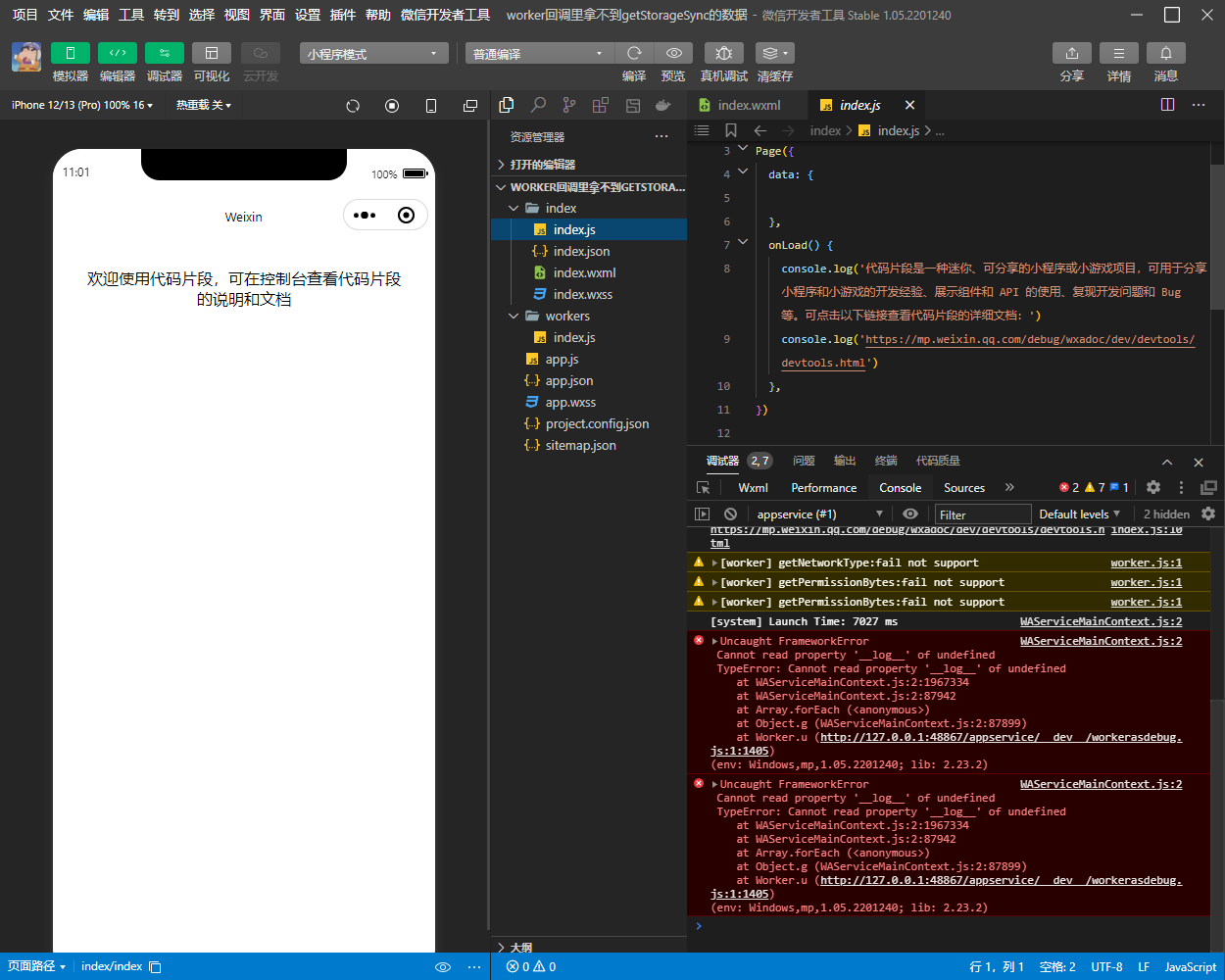Collapse the workers folder
This screenshot has height=980, width=1225.
coord(589,316)
